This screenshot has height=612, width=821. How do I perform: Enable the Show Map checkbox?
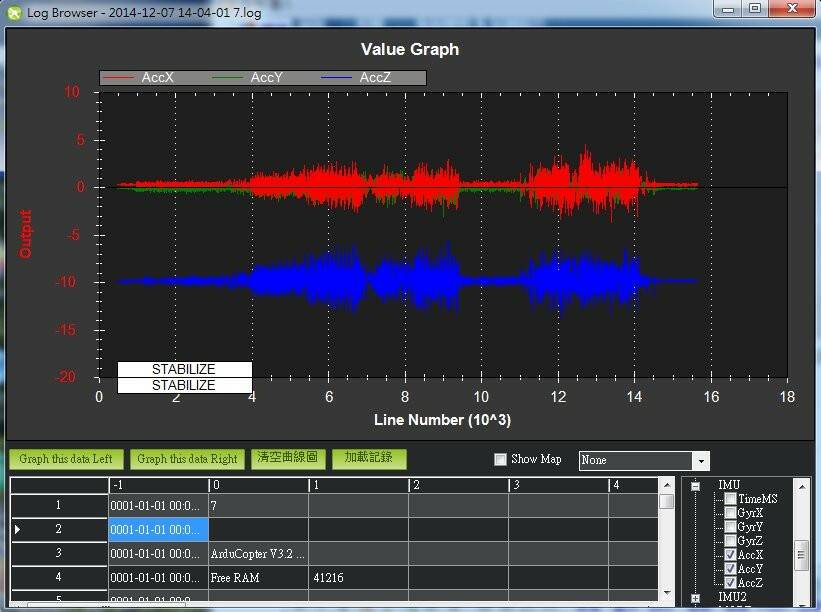coord(501,459)
